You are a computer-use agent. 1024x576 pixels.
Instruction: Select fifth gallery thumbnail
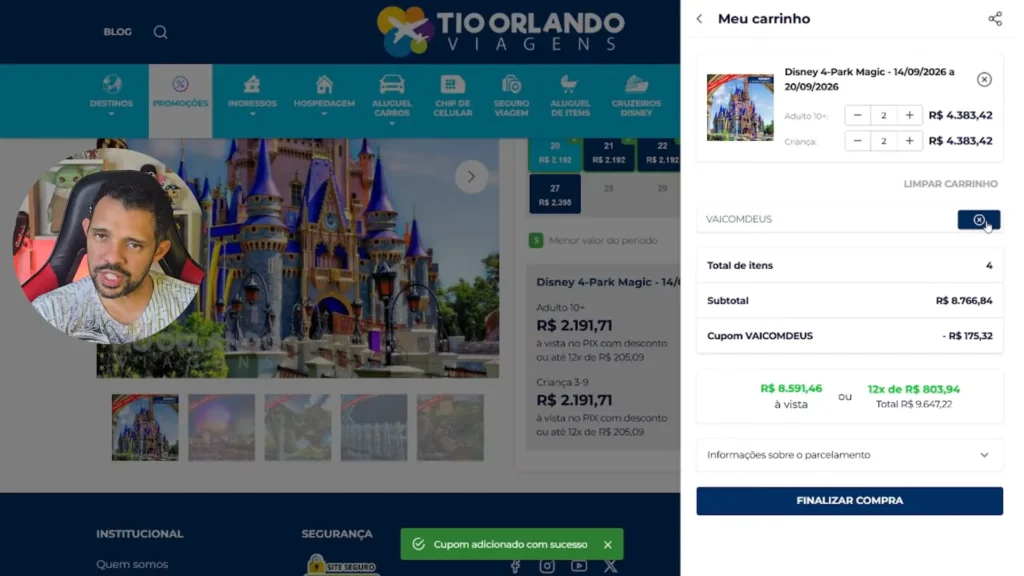point(450,428)
